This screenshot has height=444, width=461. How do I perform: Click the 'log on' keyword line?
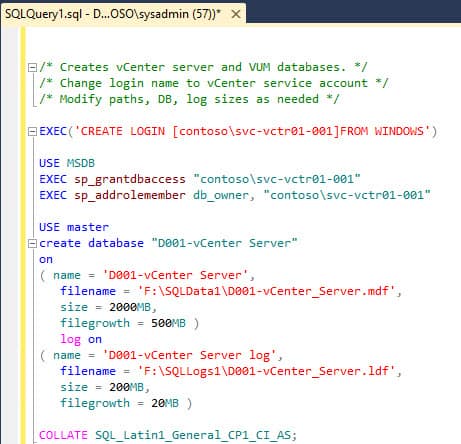click(x=81, y=339)
